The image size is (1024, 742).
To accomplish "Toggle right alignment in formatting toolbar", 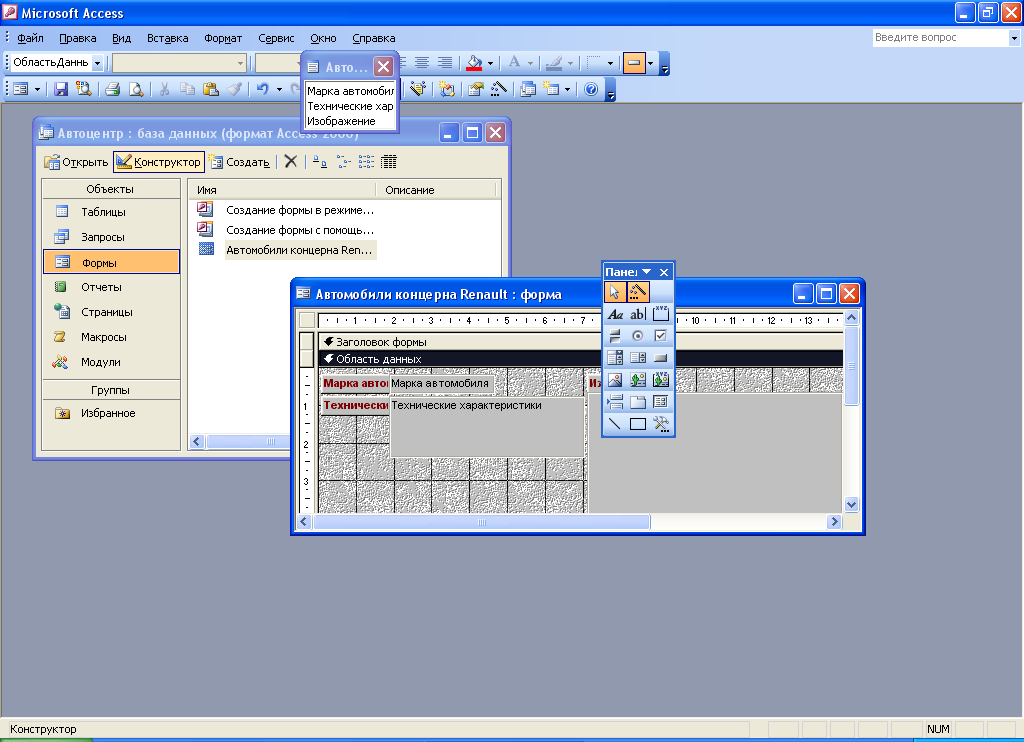I will coord(445,63).
